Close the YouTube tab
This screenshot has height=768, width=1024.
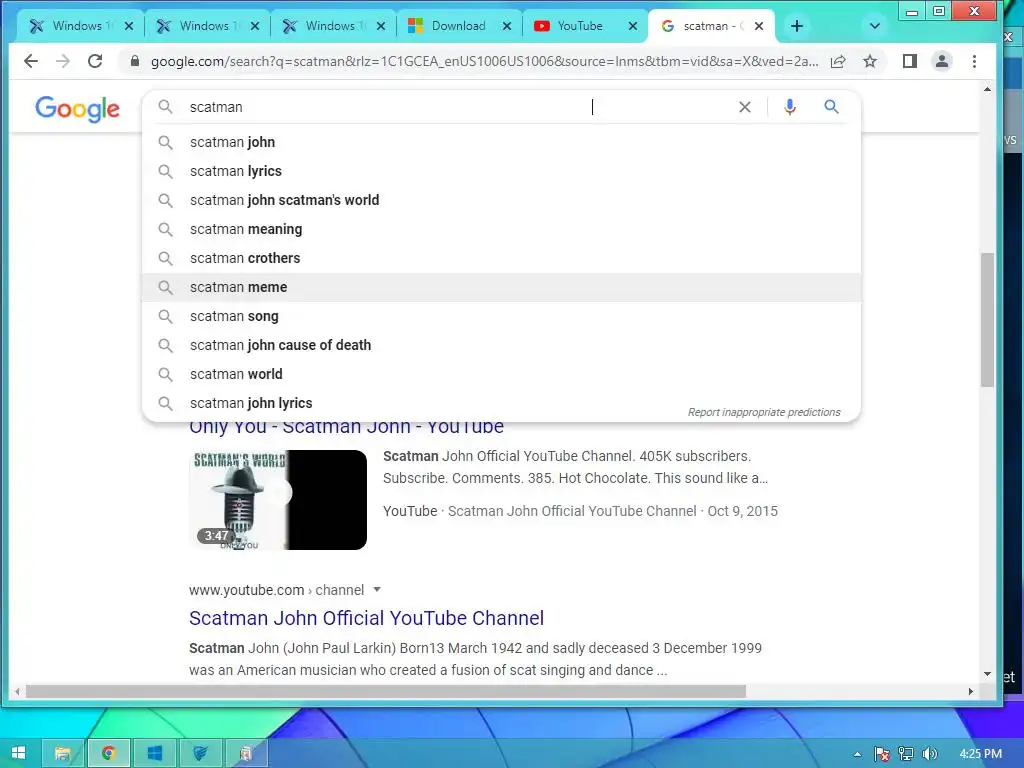click(632, 26)
